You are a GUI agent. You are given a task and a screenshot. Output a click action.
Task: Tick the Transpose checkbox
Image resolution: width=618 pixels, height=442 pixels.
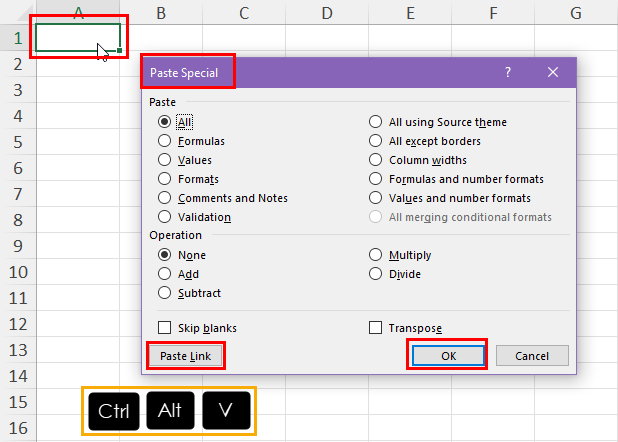pos(375,328)
